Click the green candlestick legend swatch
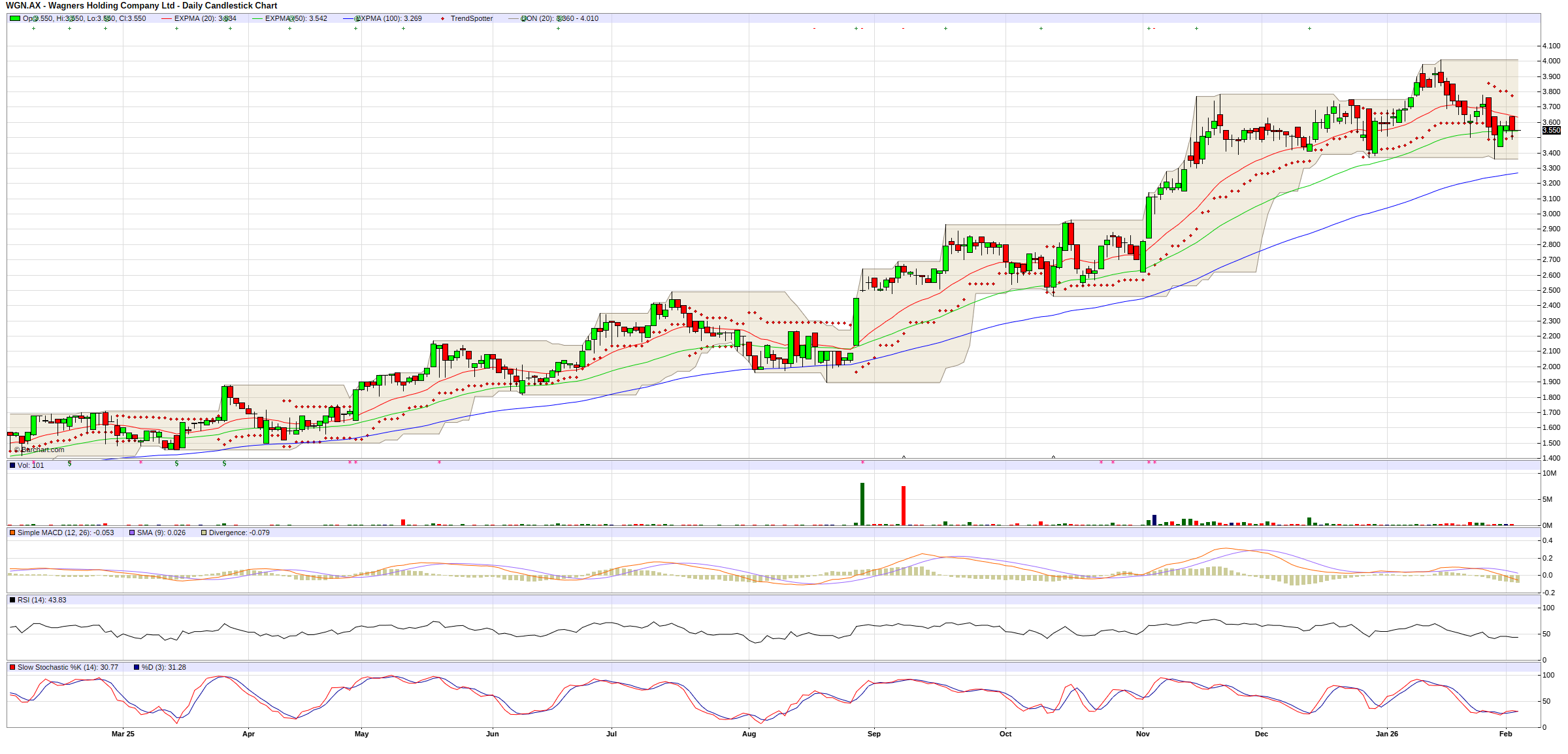1568x754 pixels. click(14, 18)
